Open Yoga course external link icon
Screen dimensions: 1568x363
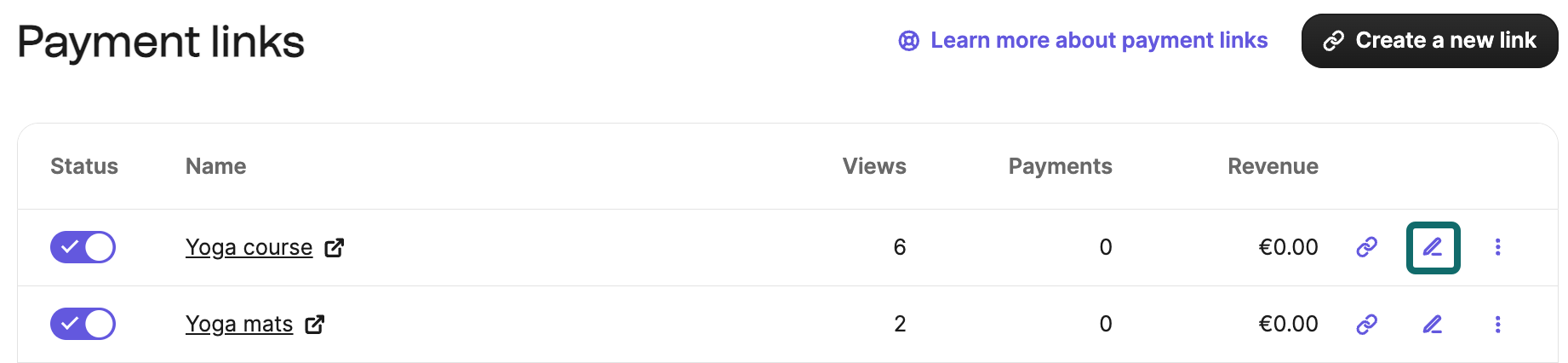pos(335,247)
